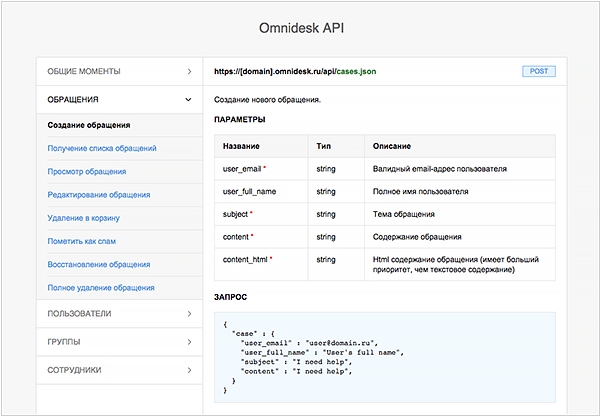Open Получение списка обращений link
This screenshot has width=600, height=416.
point(102,148)
